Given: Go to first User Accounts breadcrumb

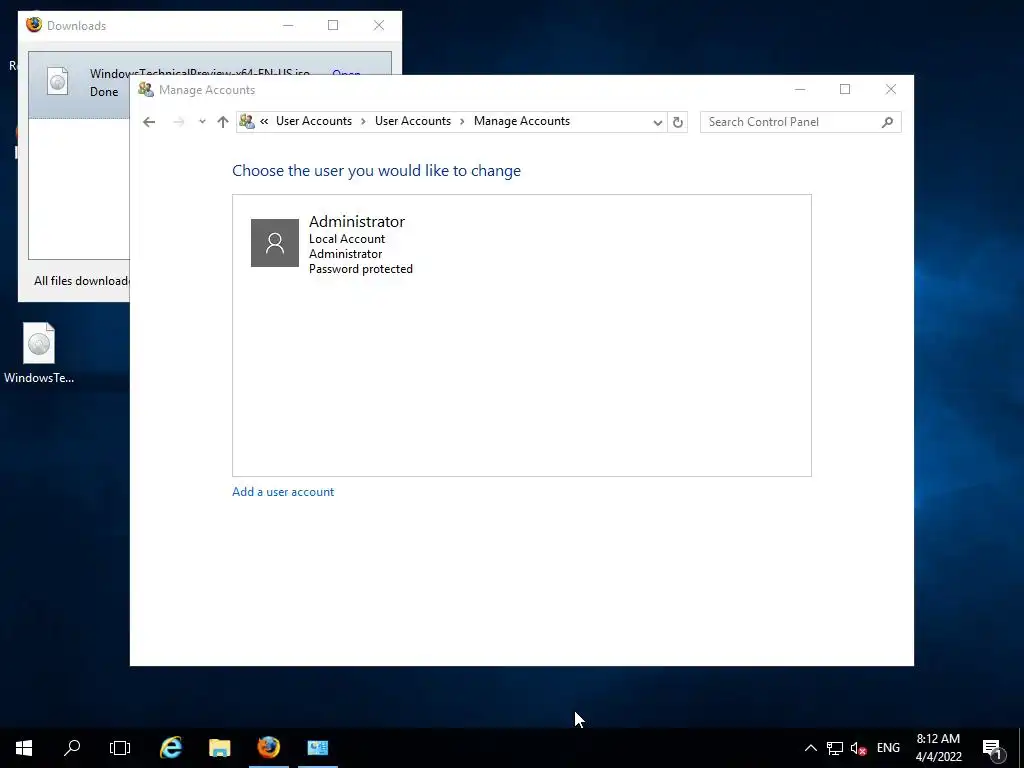Looking at the screenshot, I should [x=313, y=121].
